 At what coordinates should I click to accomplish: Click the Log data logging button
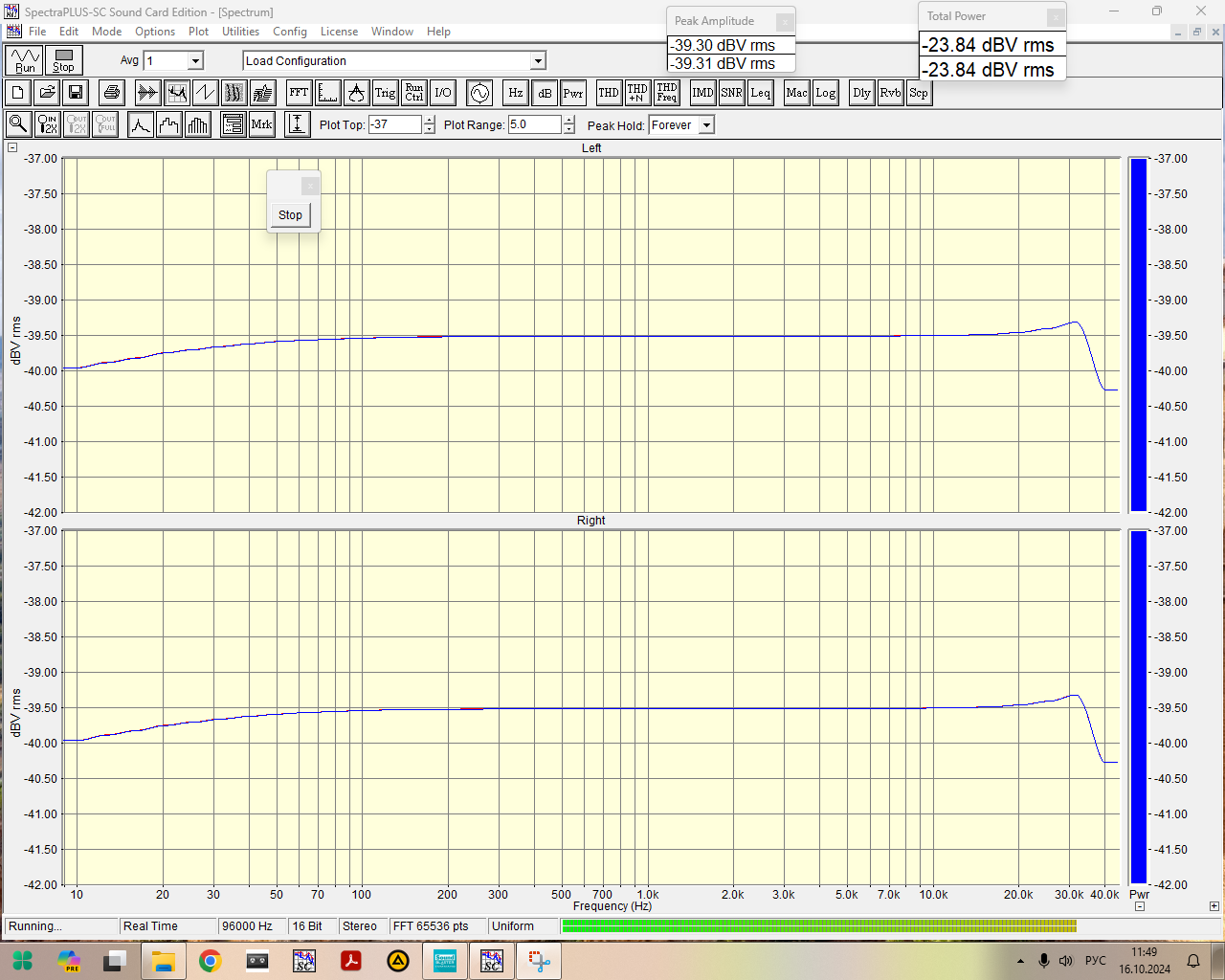click(825, 93)
